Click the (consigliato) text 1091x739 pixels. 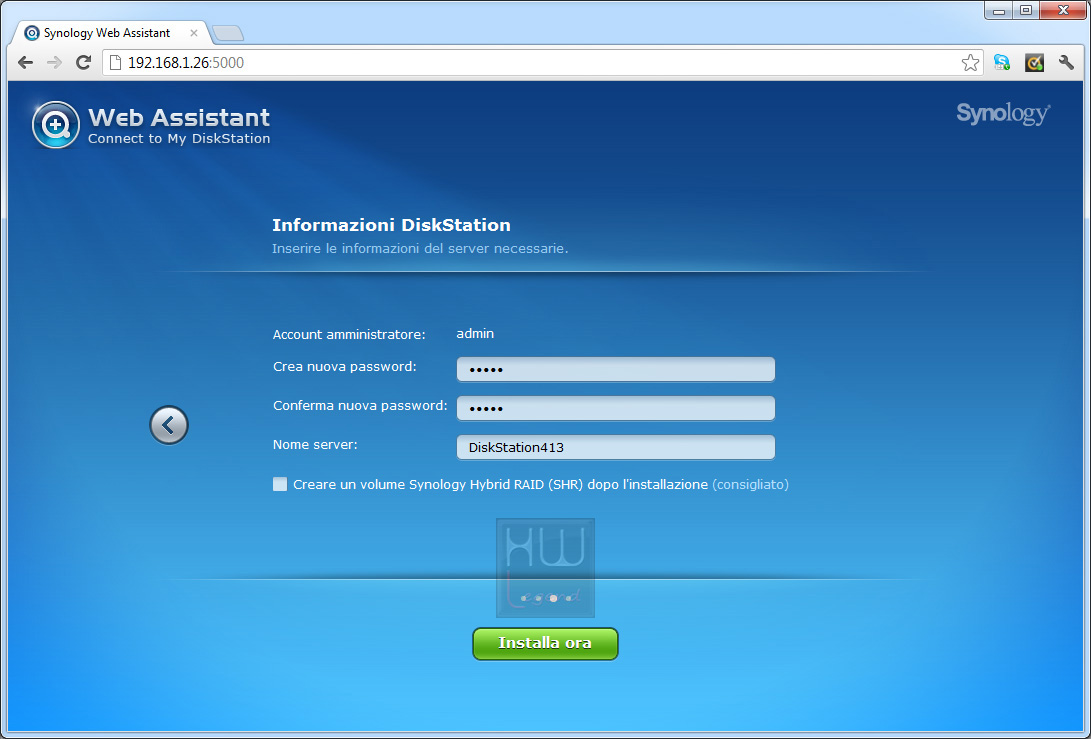click(x=750, y=484)
